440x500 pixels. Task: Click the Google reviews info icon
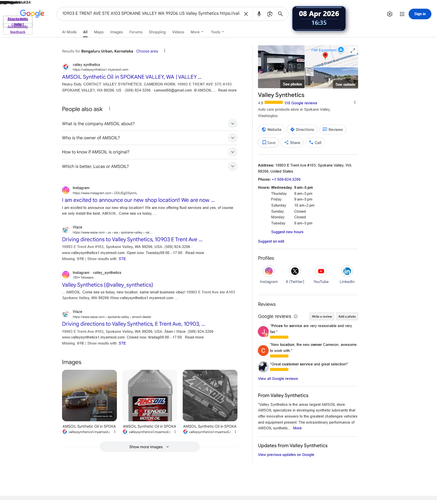(295, 316)
